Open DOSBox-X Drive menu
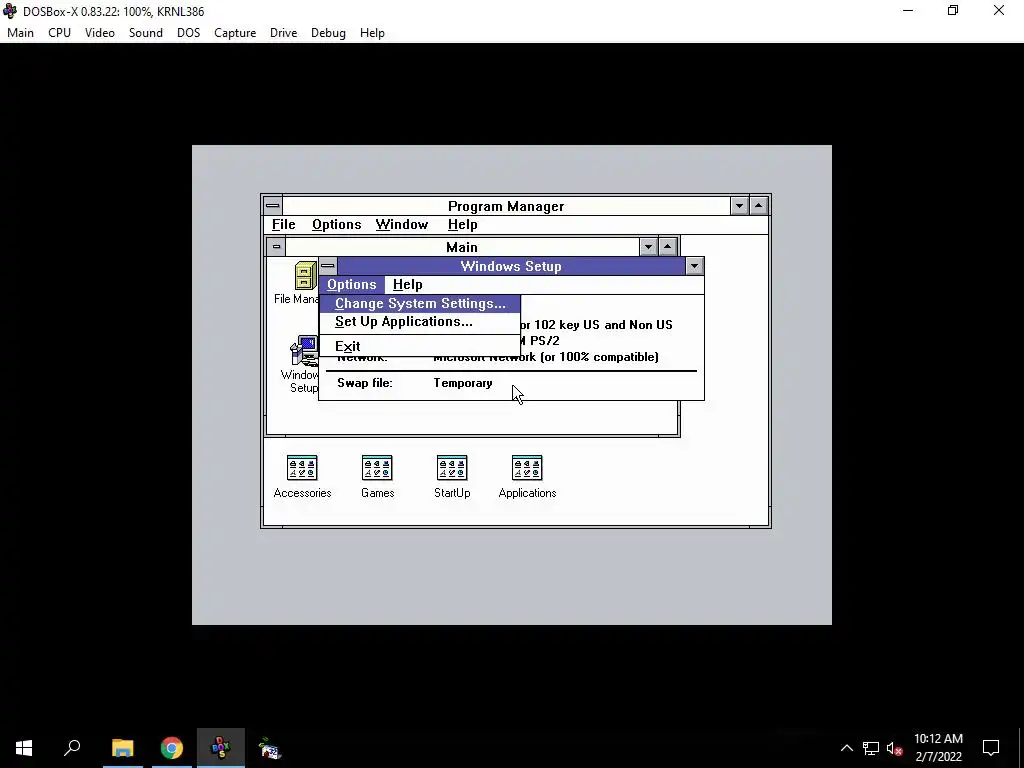Viewport: 1024px width, 768px height. [x=283, y=33]
